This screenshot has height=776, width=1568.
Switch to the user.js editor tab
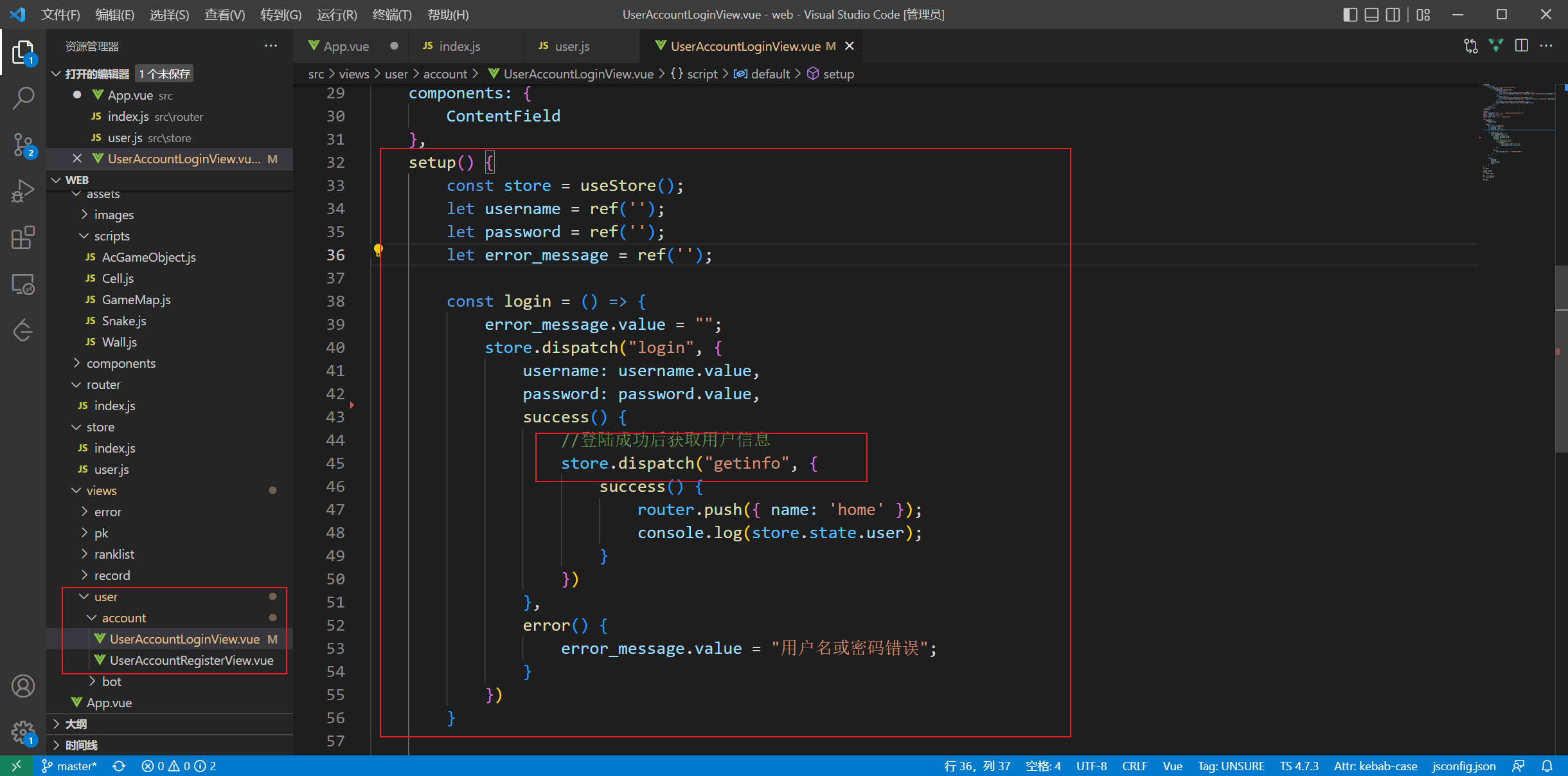coord(571,46)
